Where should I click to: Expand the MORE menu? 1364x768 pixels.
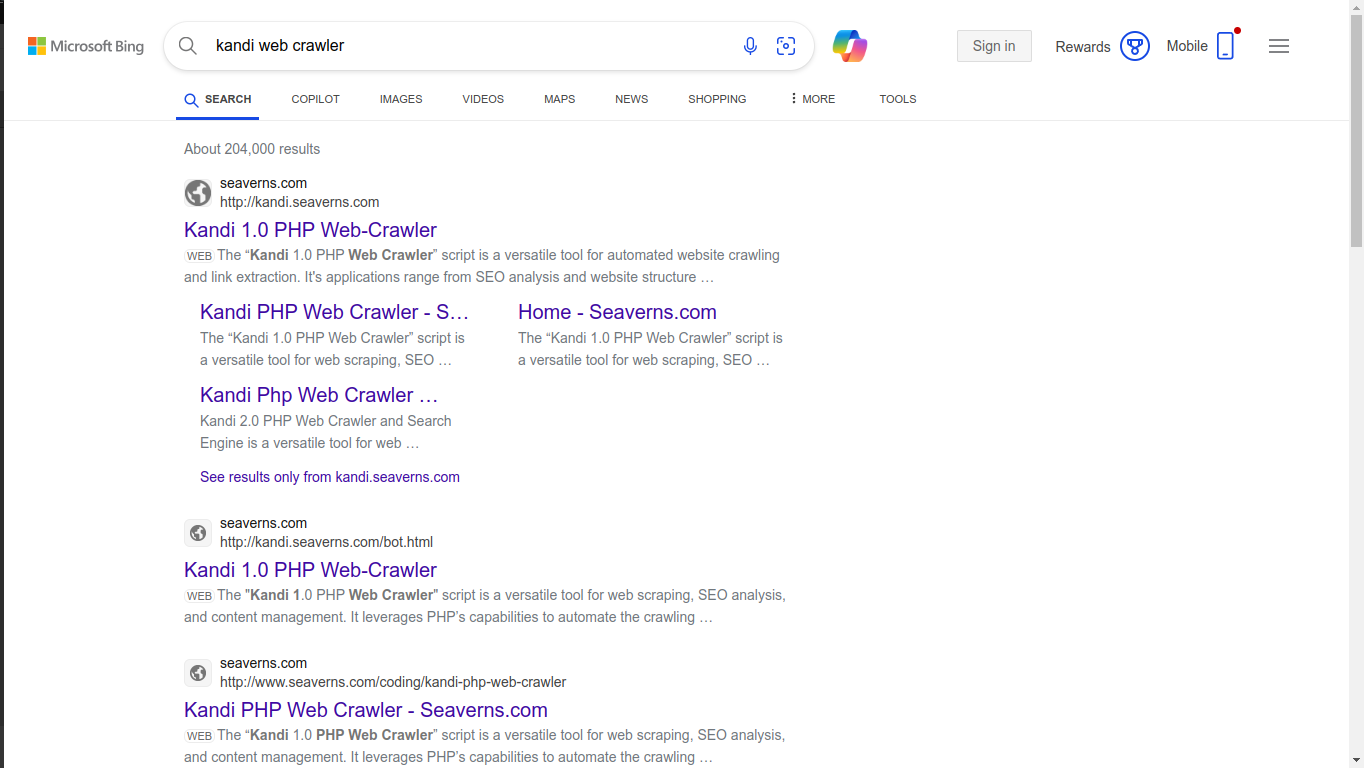tap(812, 99)
